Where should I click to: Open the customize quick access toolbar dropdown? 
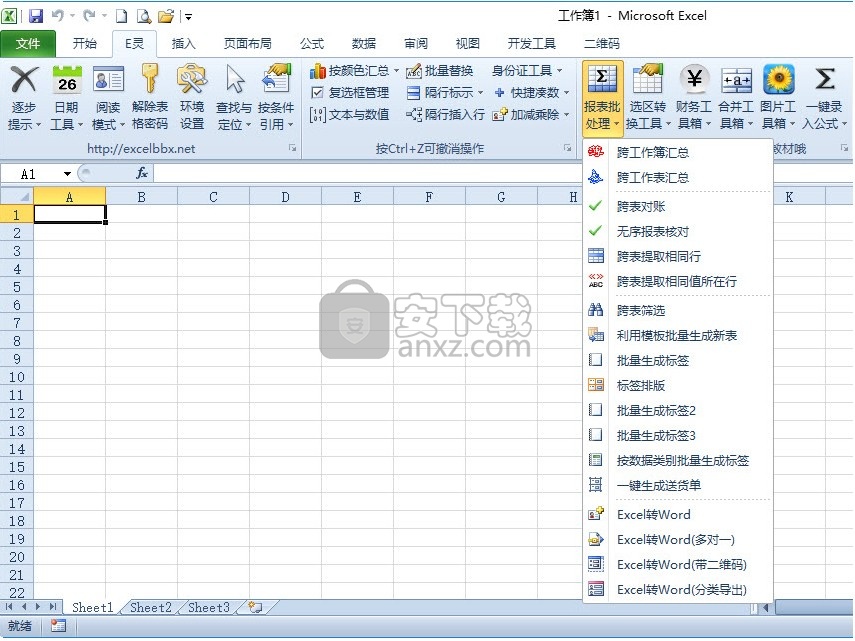coord(188,17)
